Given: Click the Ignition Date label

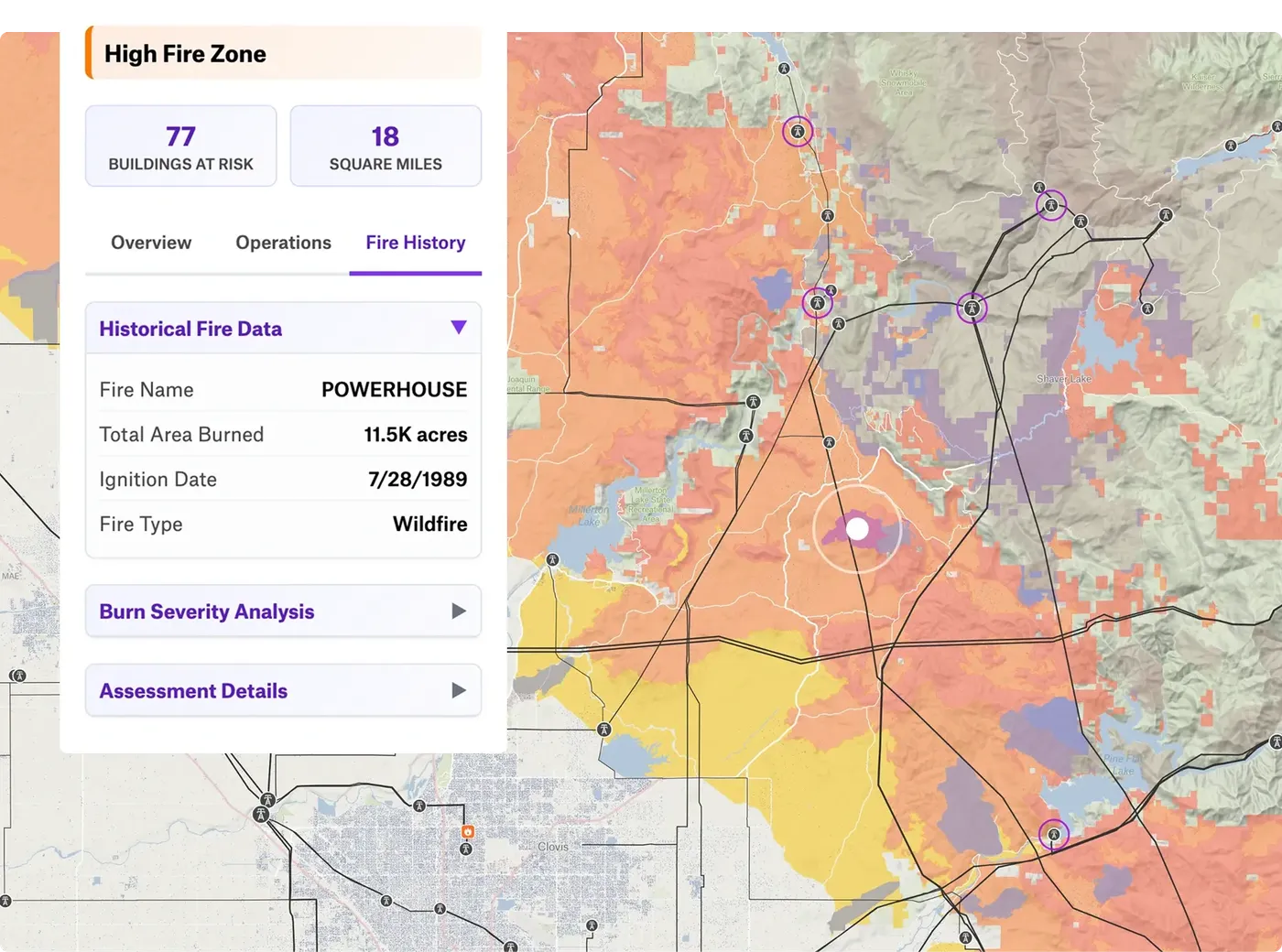Looking at the screenshot, I should [x=158, y=480].
